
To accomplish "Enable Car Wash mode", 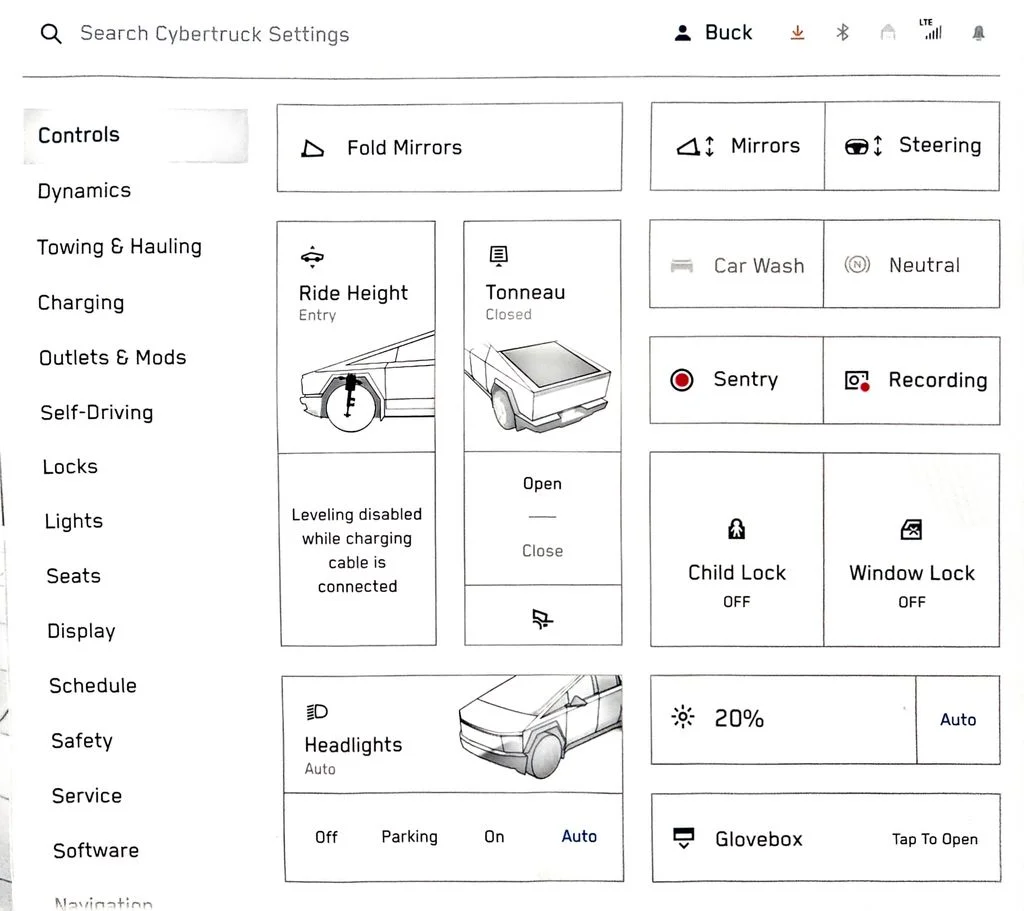I will (x=737, y=264).
